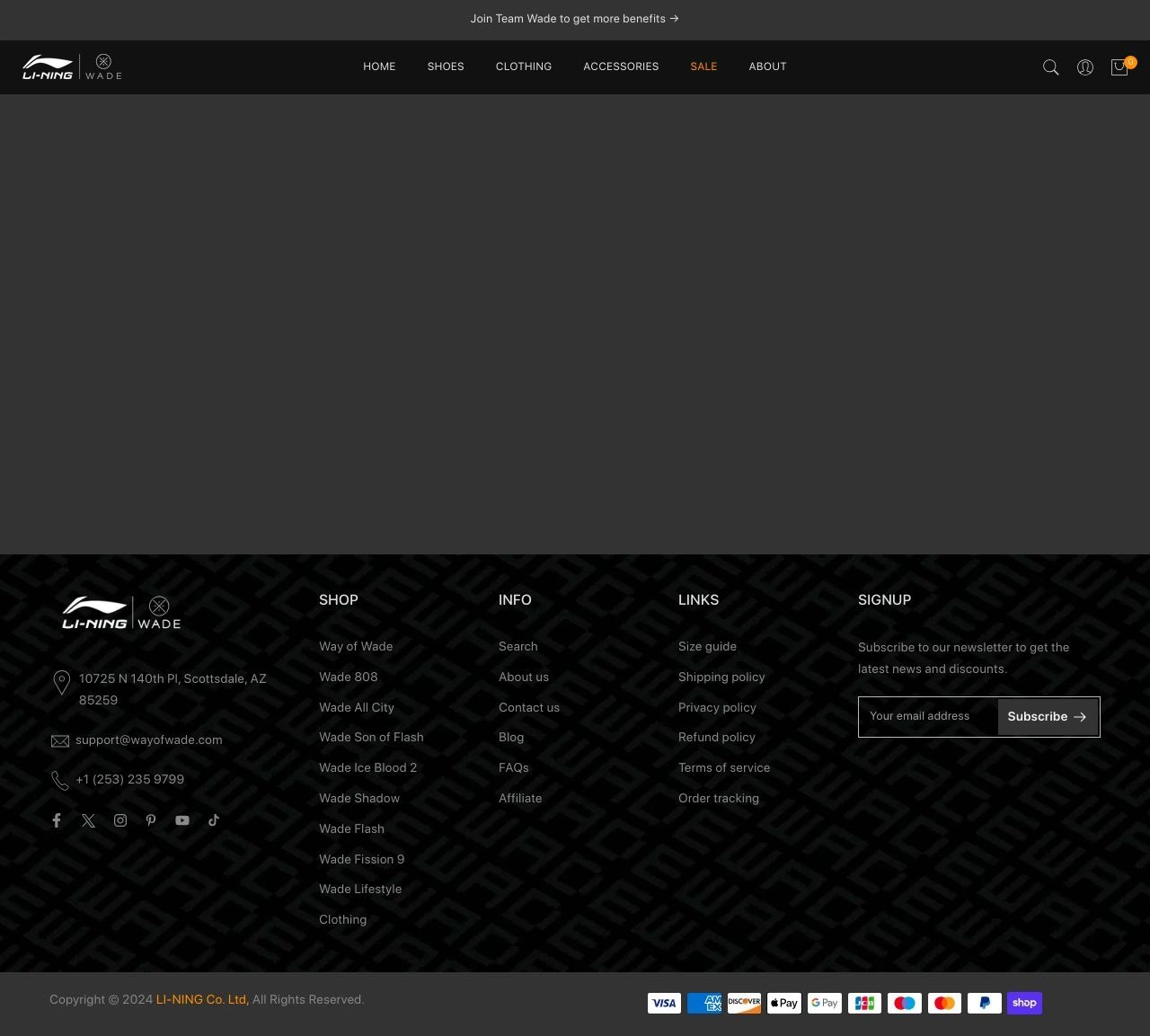Open the Contact us link
The width and height of the screenshot is (1150, 1036).
click(529, 708)
